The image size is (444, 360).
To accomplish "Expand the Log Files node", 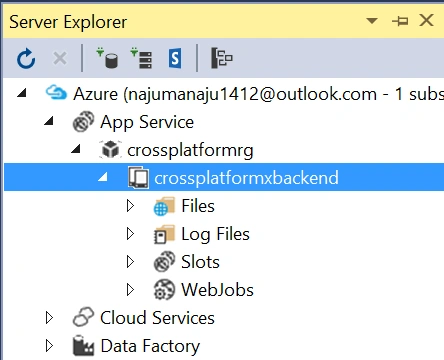I will [x=130, y=234].
